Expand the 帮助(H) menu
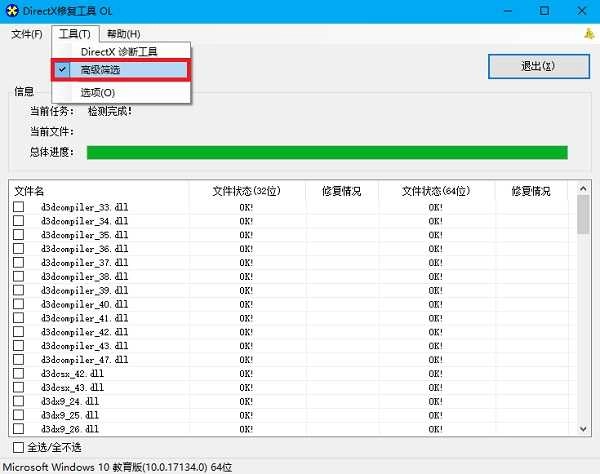The height and width of the screenshot is (474, 600). 124,34
